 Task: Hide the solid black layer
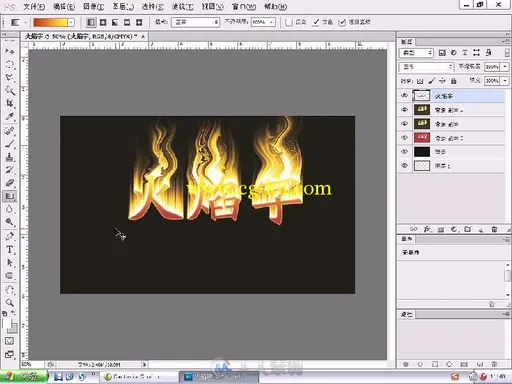pos(405,151)
